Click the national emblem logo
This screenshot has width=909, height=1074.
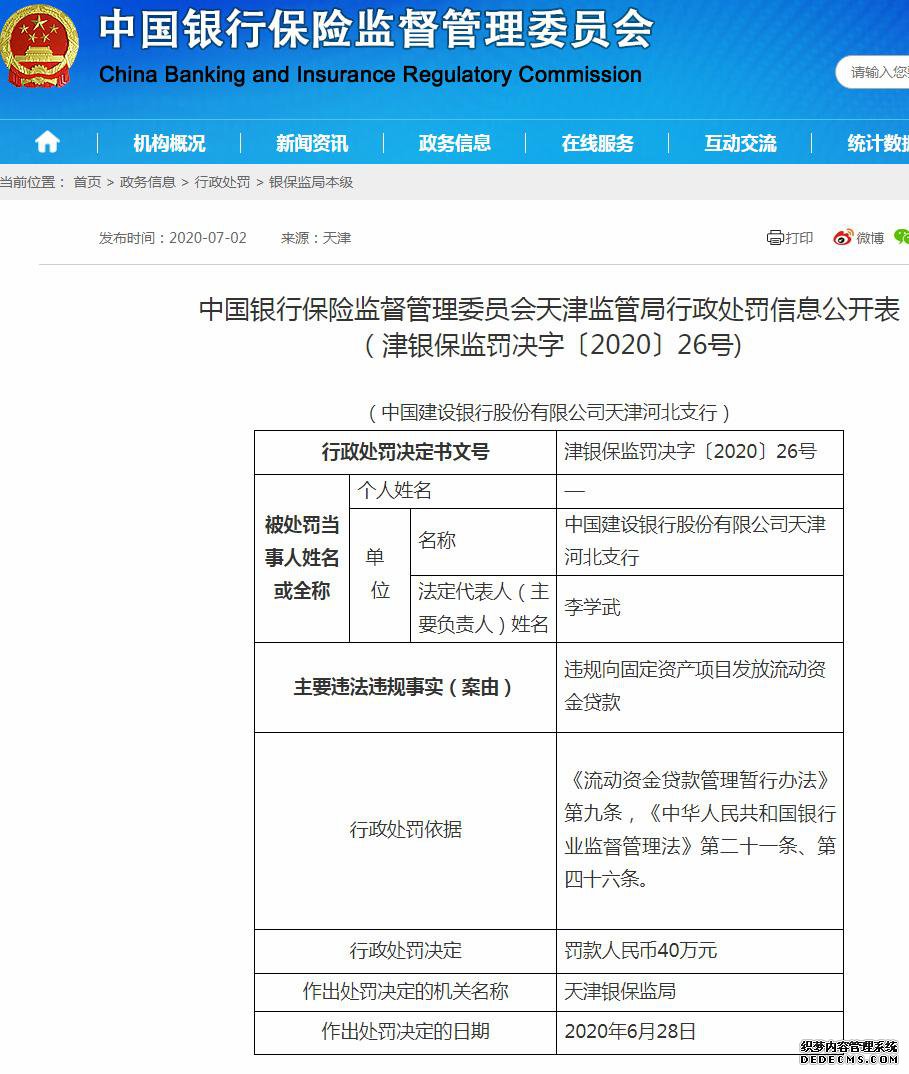coord(39,47)
